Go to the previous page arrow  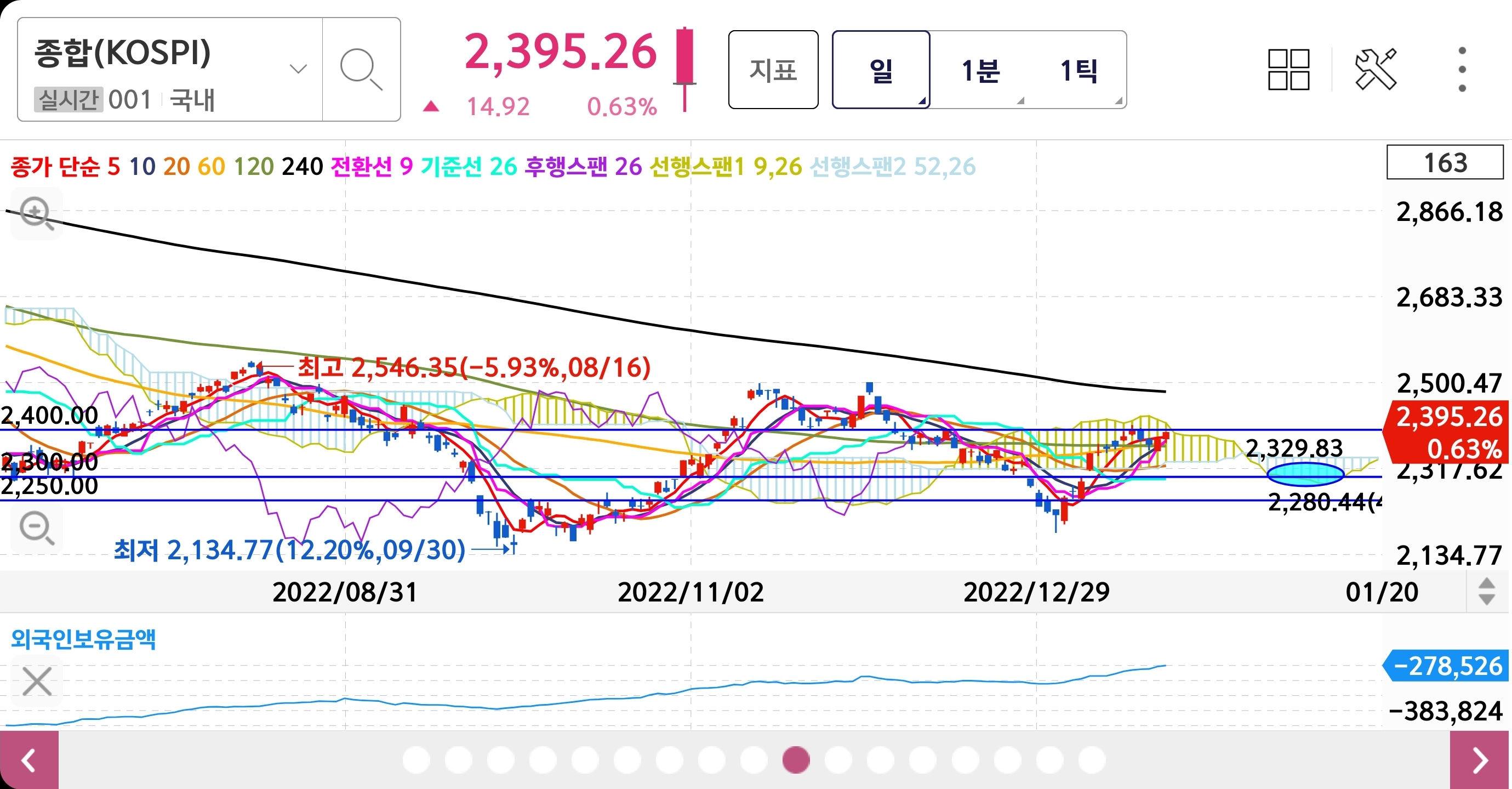(x=28, y=760)
